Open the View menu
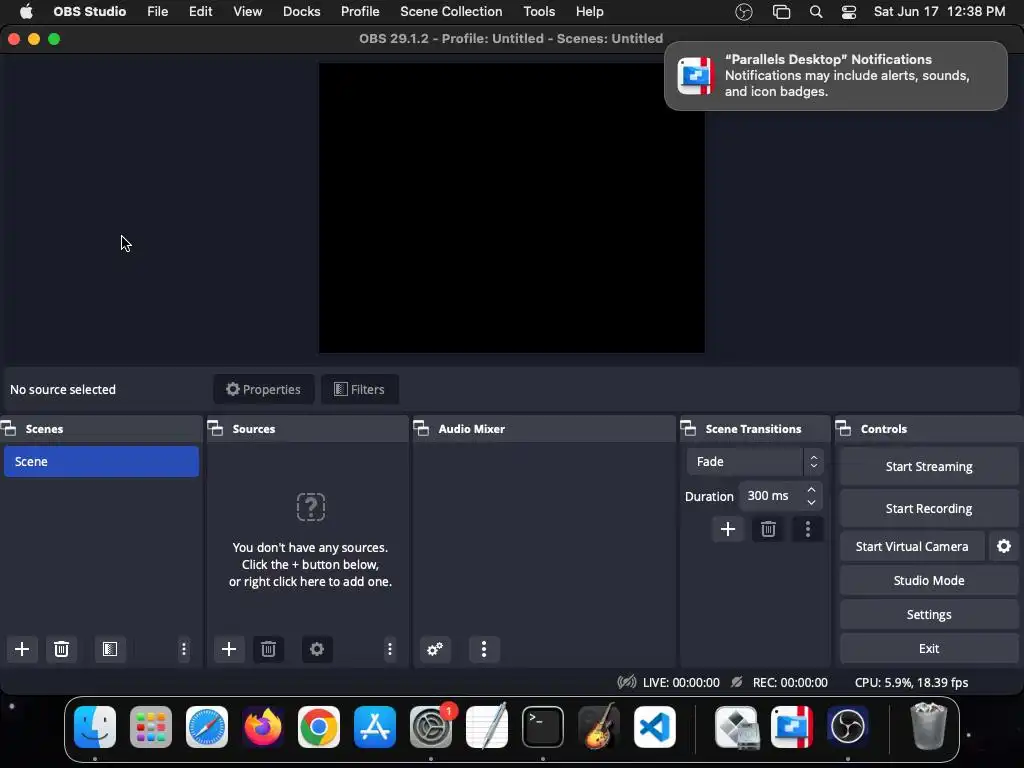Screen dimensions: 1024x768 tap(248, 12)
